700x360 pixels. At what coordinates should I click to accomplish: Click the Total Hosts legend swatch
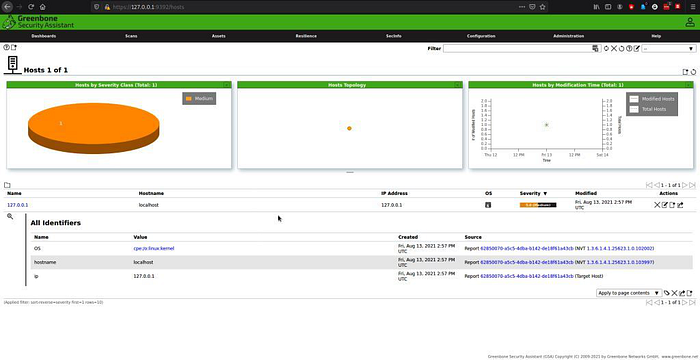click(634, 109)
